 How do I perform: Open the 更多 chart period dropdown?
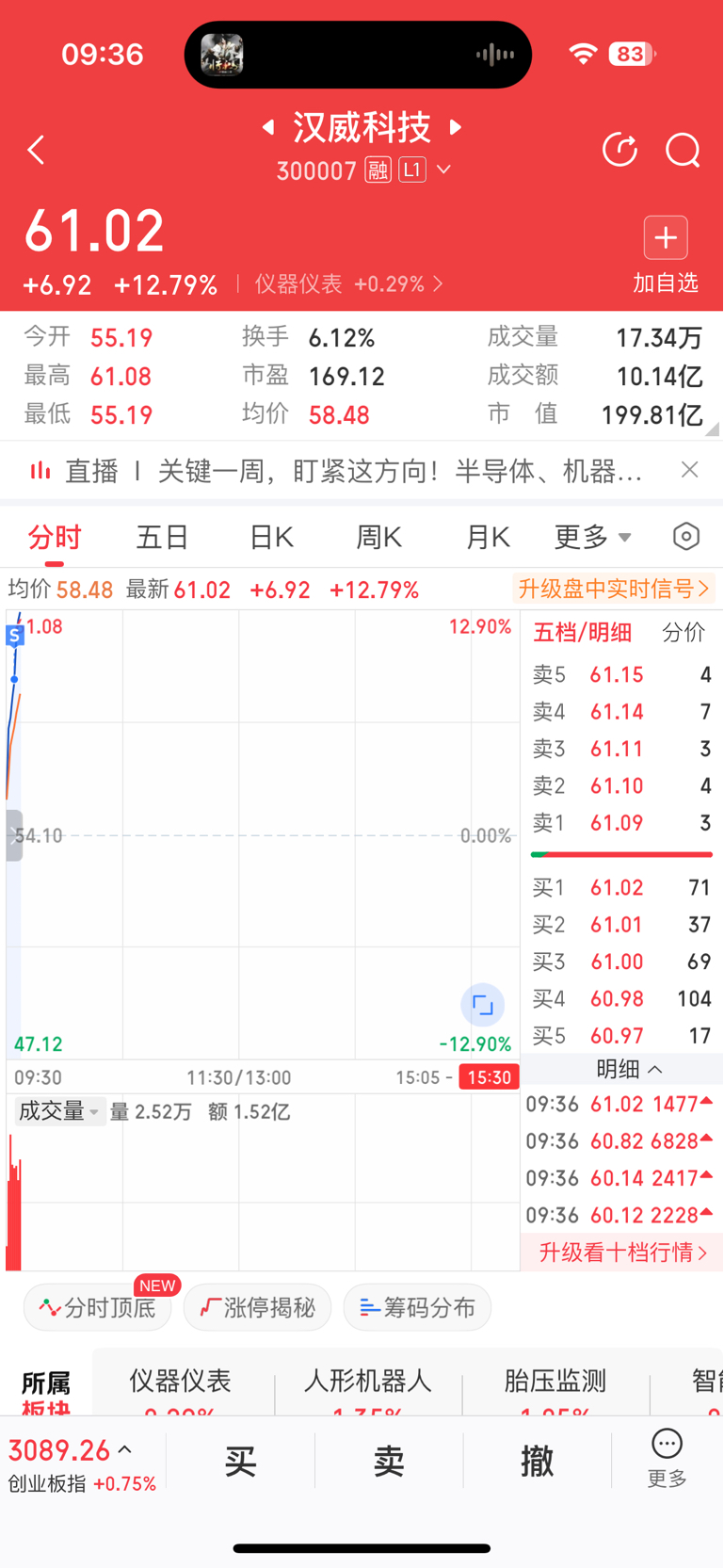pos(593,538)
